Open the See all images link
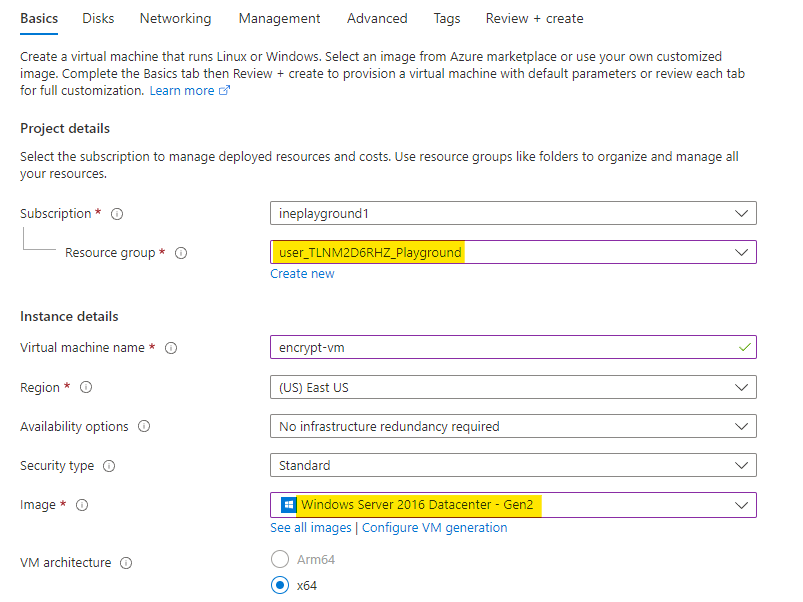Screen dimensions: 803x602 click(311, 528)
